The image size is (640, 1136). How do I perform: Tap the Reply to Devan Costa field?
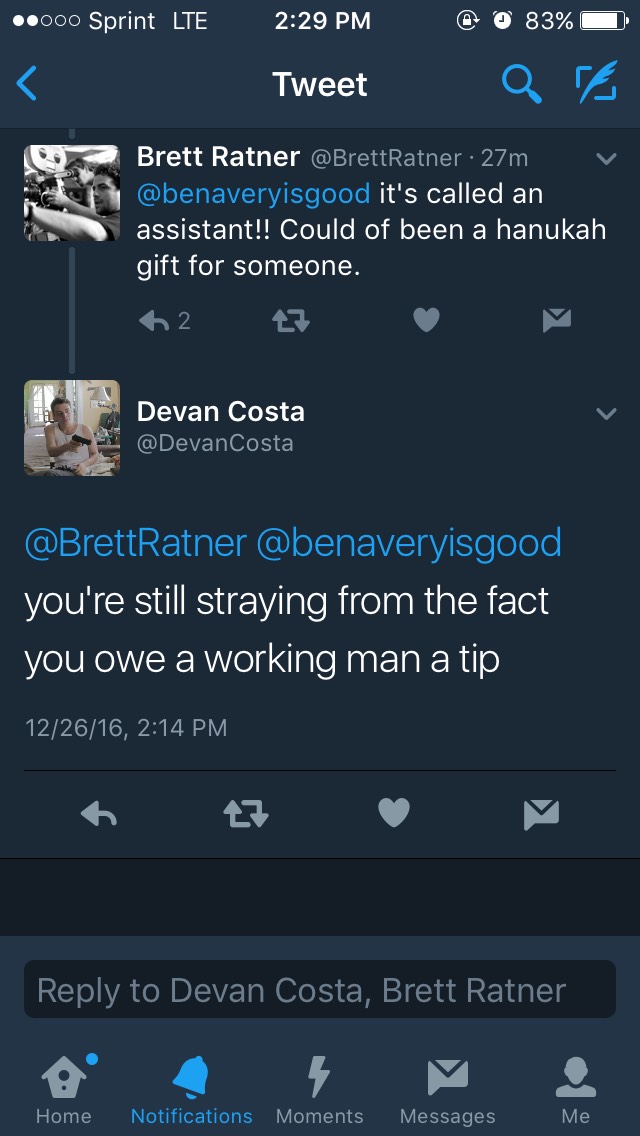point(320,990)
